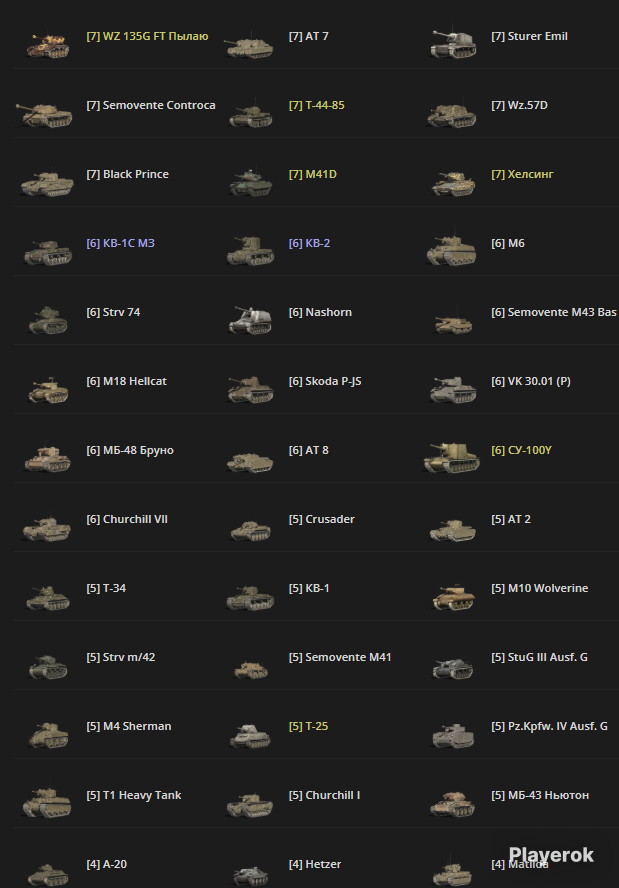This screenshot has height=888, width=619.
Task: Select the Nashorn tank icon
Action: tap(250, 320)
